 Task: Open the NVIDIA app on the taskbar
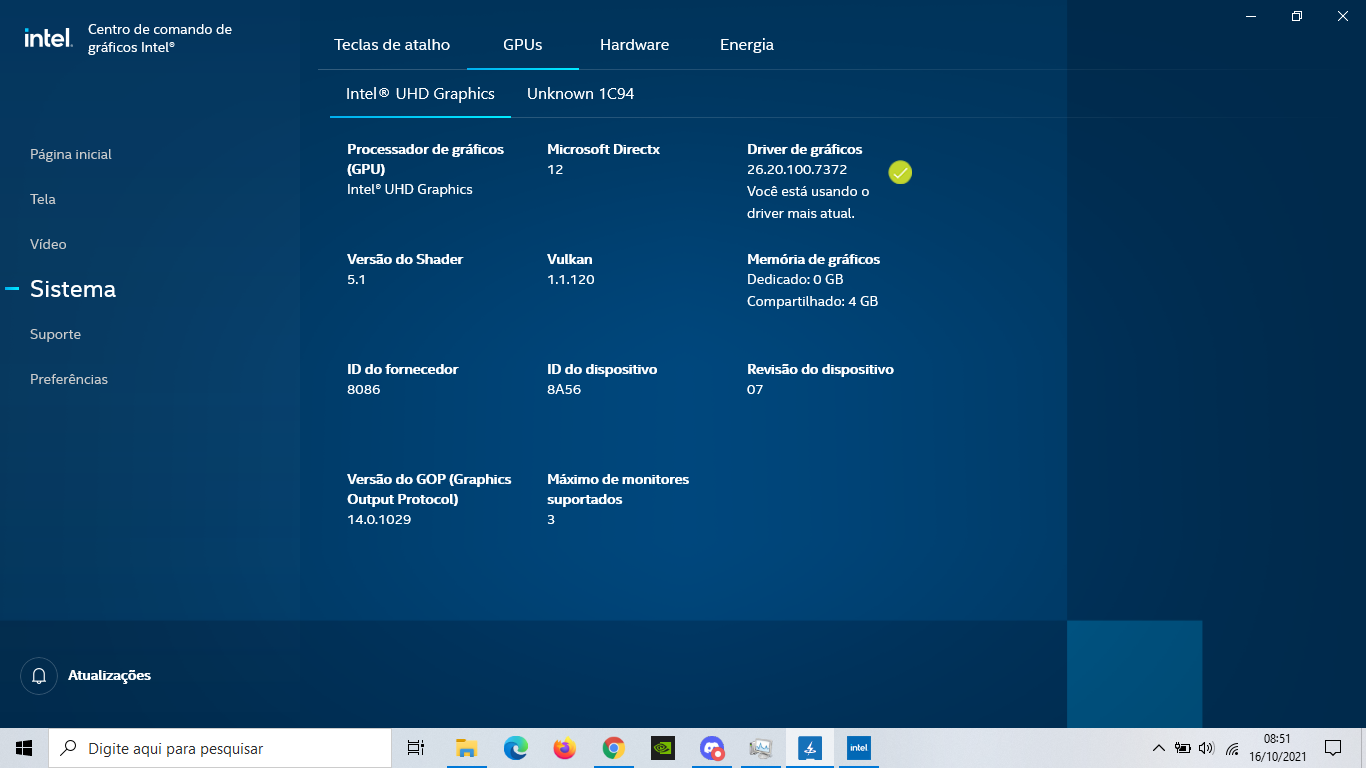pyautogui.click(x=662, y=748)
